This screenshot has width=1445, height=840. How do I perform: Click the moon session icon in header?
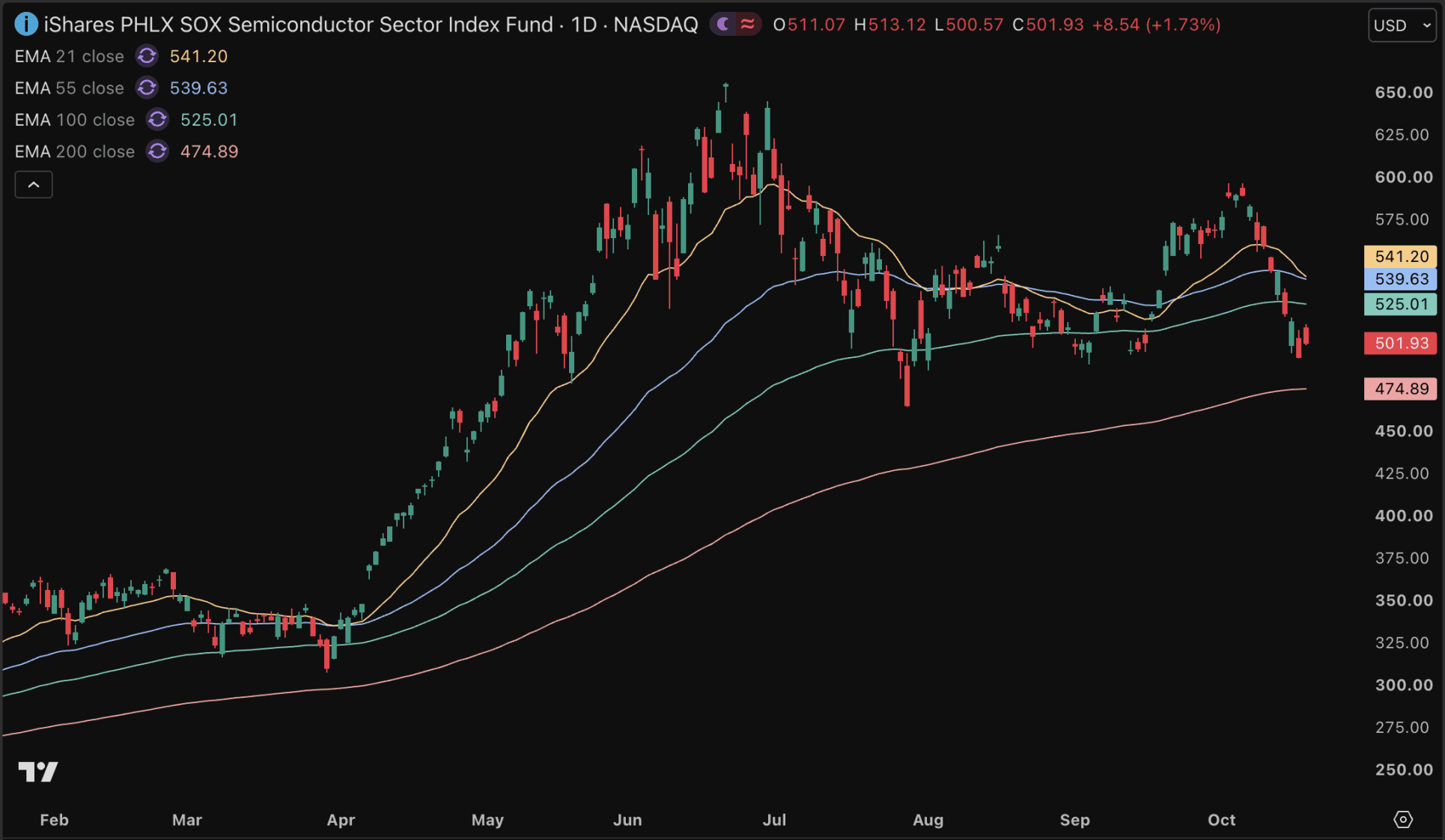tap(723, 24)
